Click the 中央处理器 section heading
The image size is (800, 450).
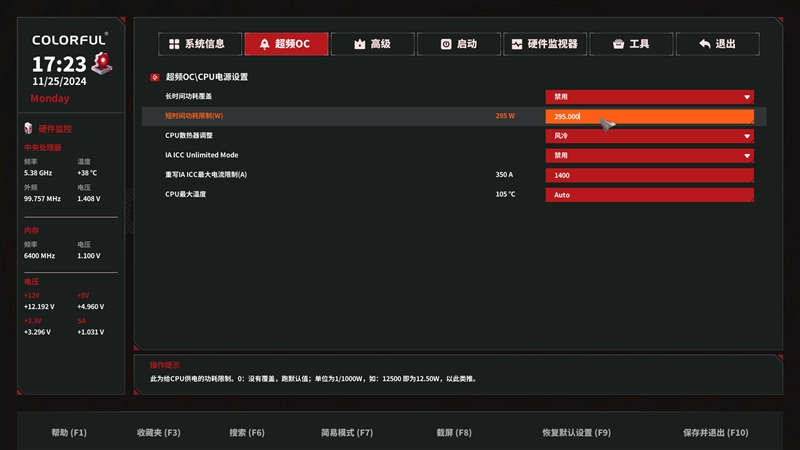(x=42, y=147)
